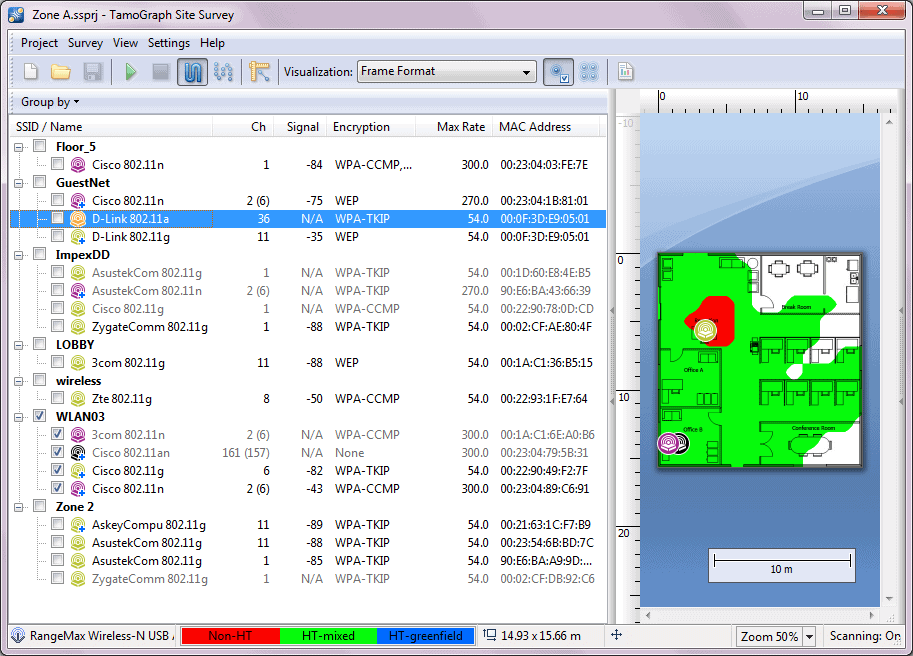Screen dimensions: 913x656
Task: Click the Stop survey square icon
Action: tap(160, 72)
